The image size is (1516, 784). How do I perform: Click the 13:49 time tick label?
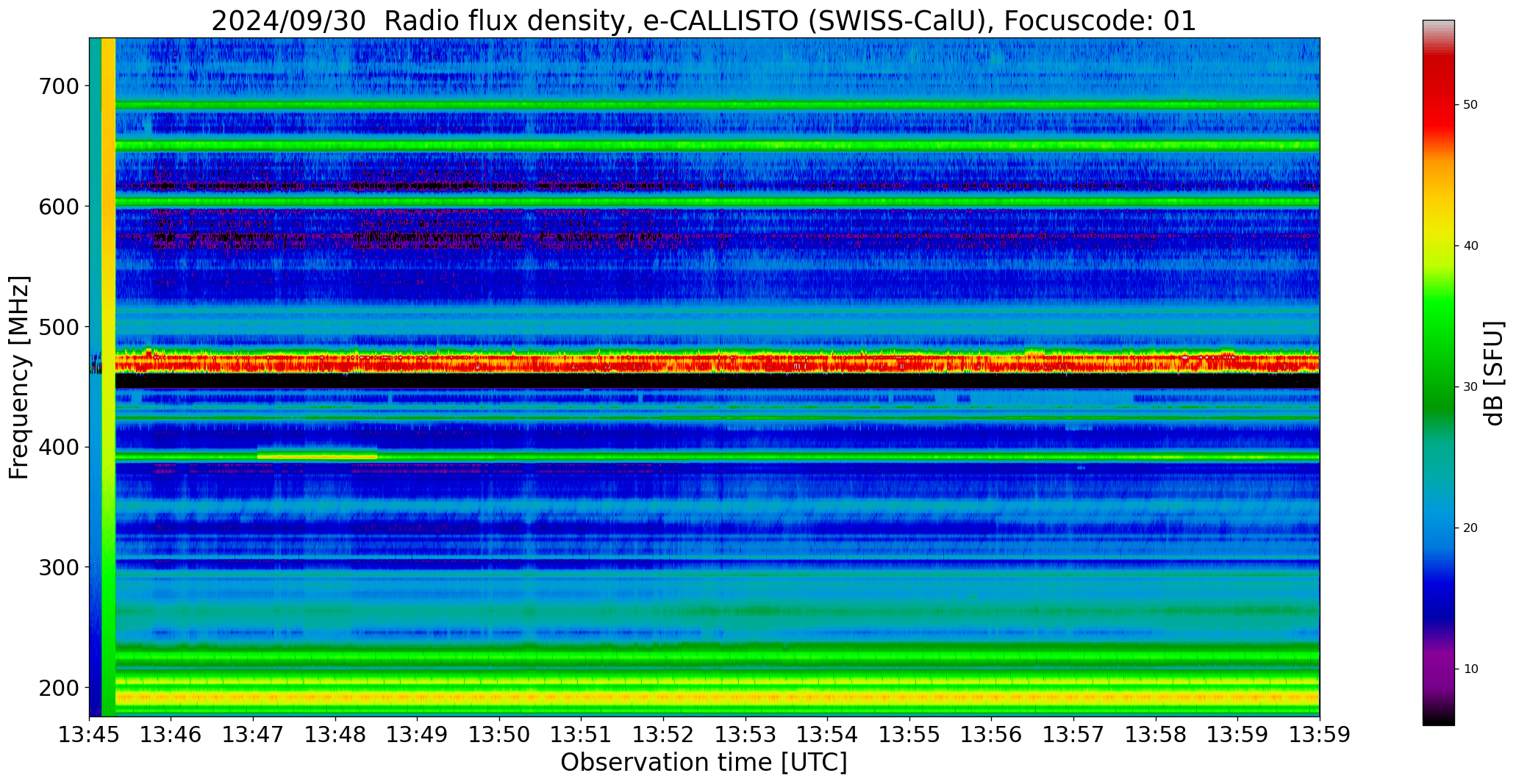pyautogui.click(x=418, y=735)
